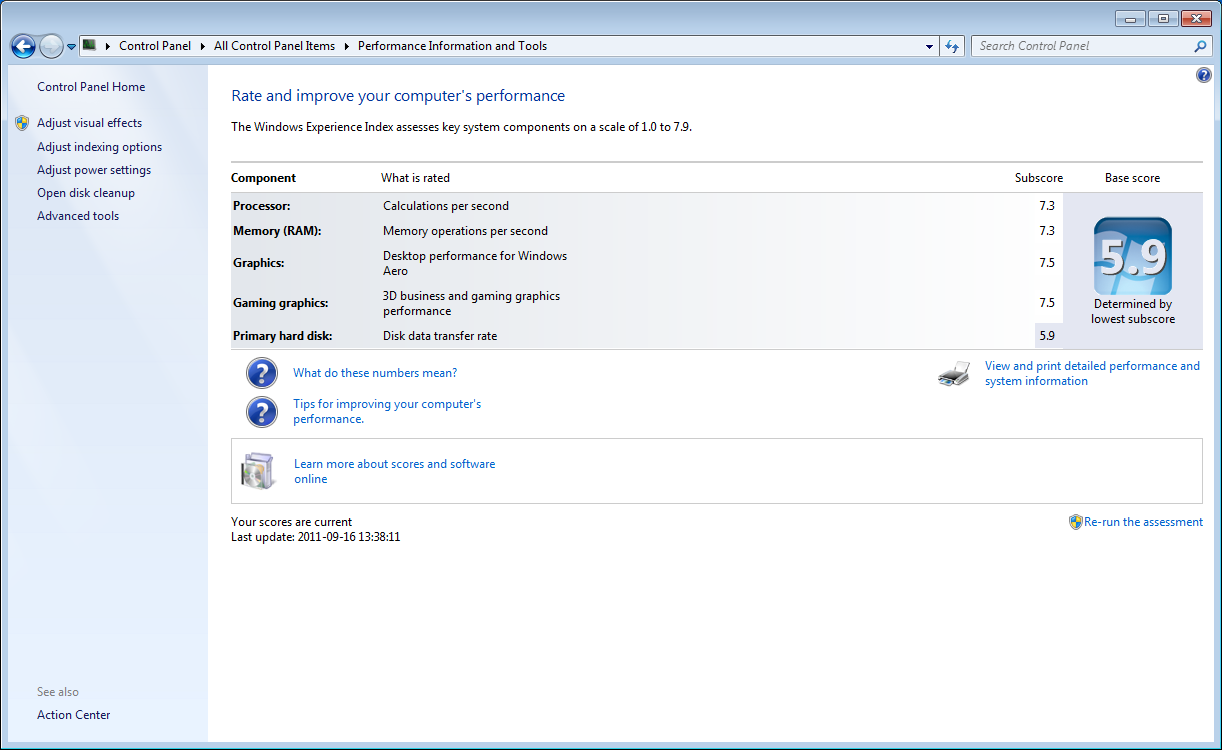Image resolution: width=1222 pixels, height=750 pixels.
Task: Click the Last update timestamp text
Action: 316,537
